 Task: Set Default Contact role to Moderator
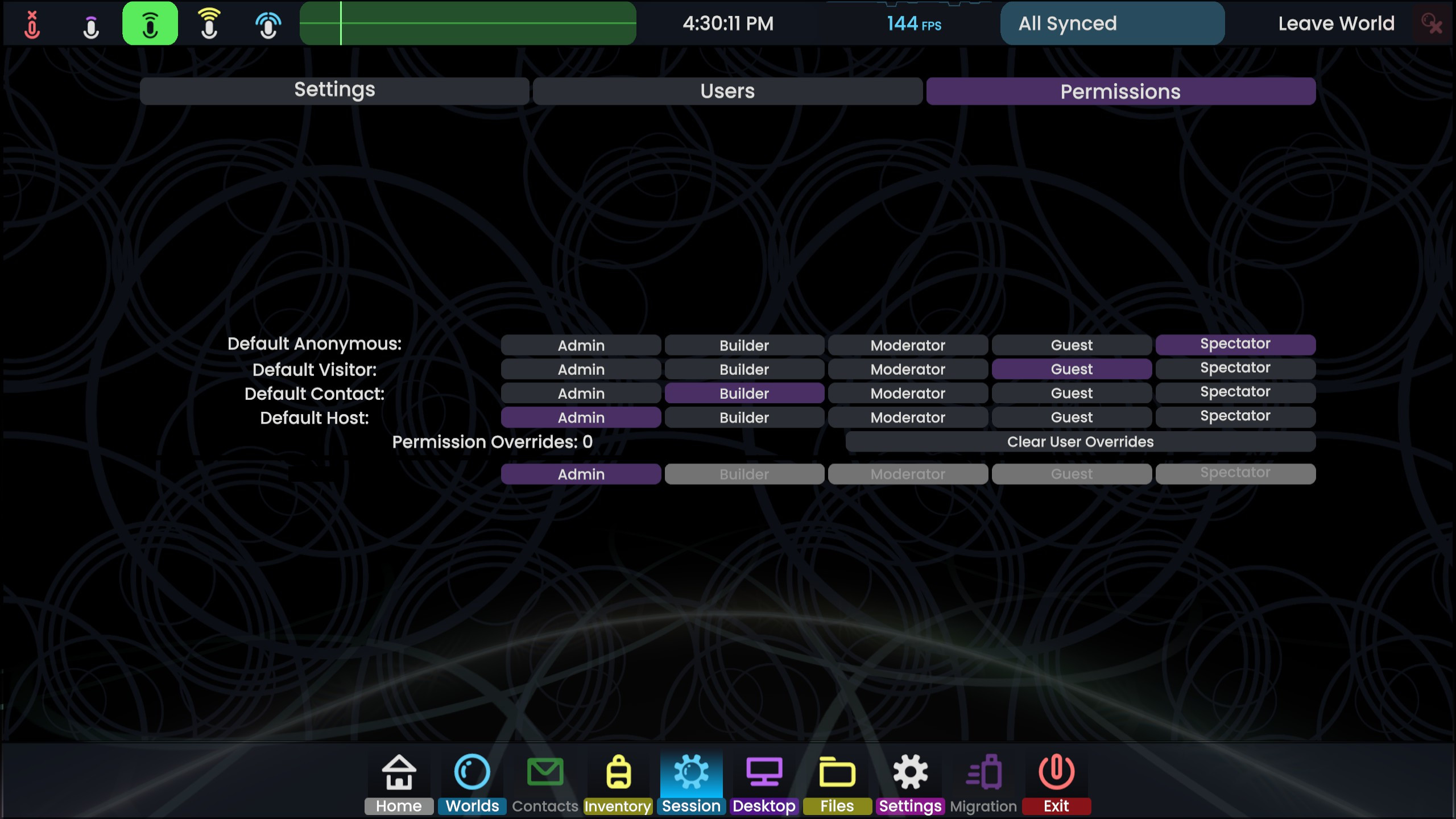[x=908, y=393]
